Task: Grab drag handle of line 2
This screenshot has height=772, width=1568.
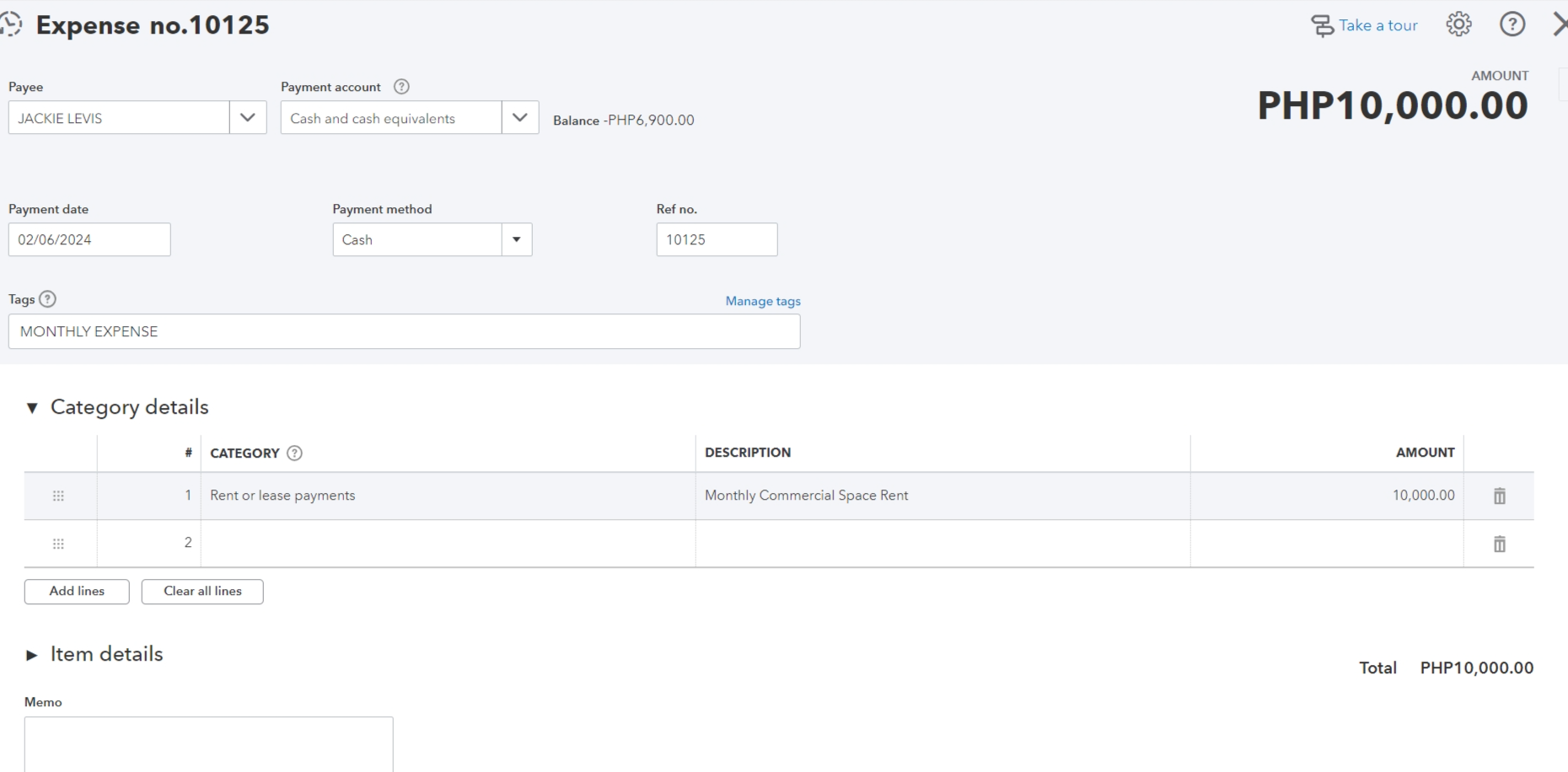Action: coord(58,544)
